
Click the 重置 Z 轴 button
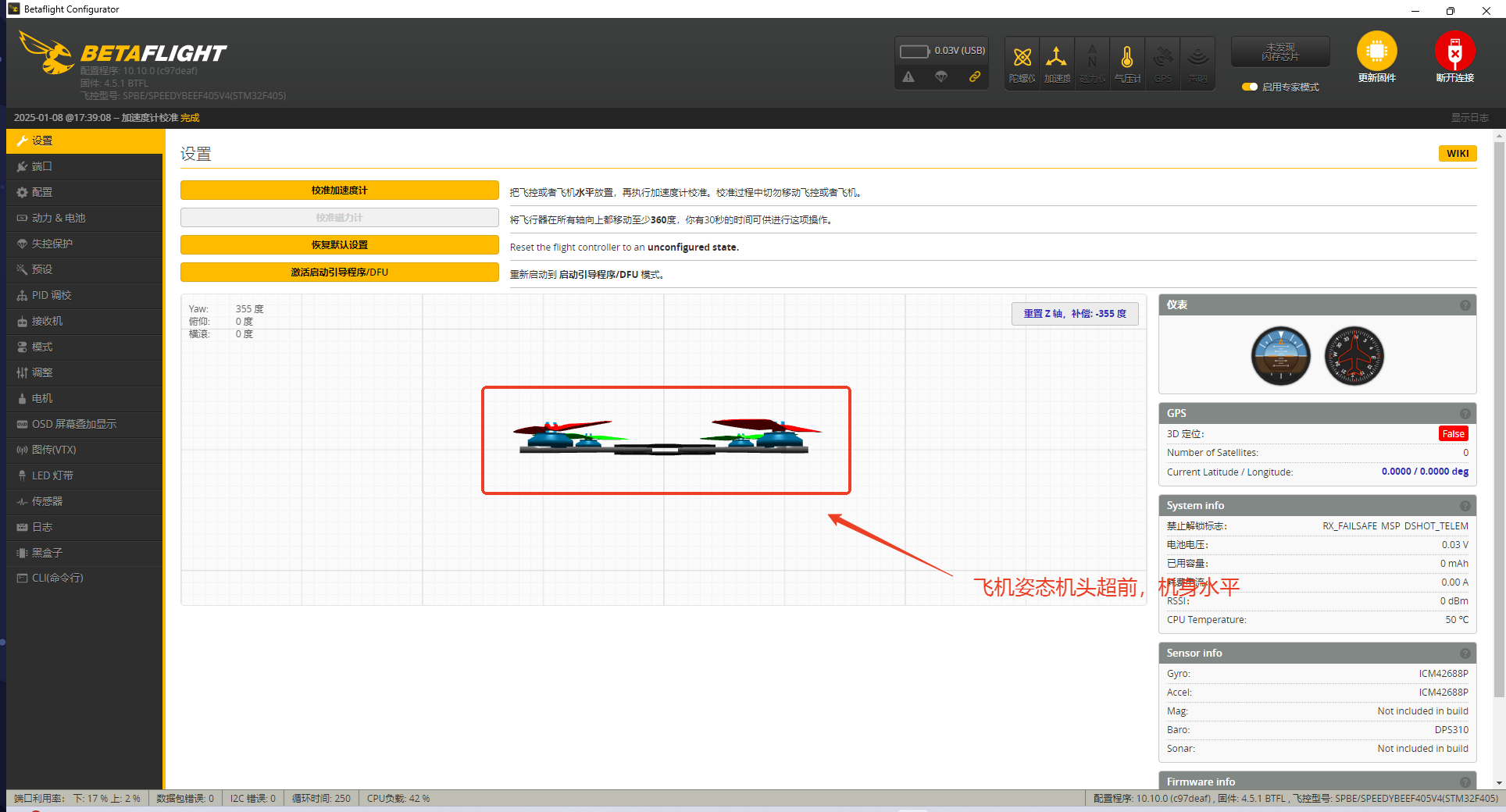[1075, 314]
